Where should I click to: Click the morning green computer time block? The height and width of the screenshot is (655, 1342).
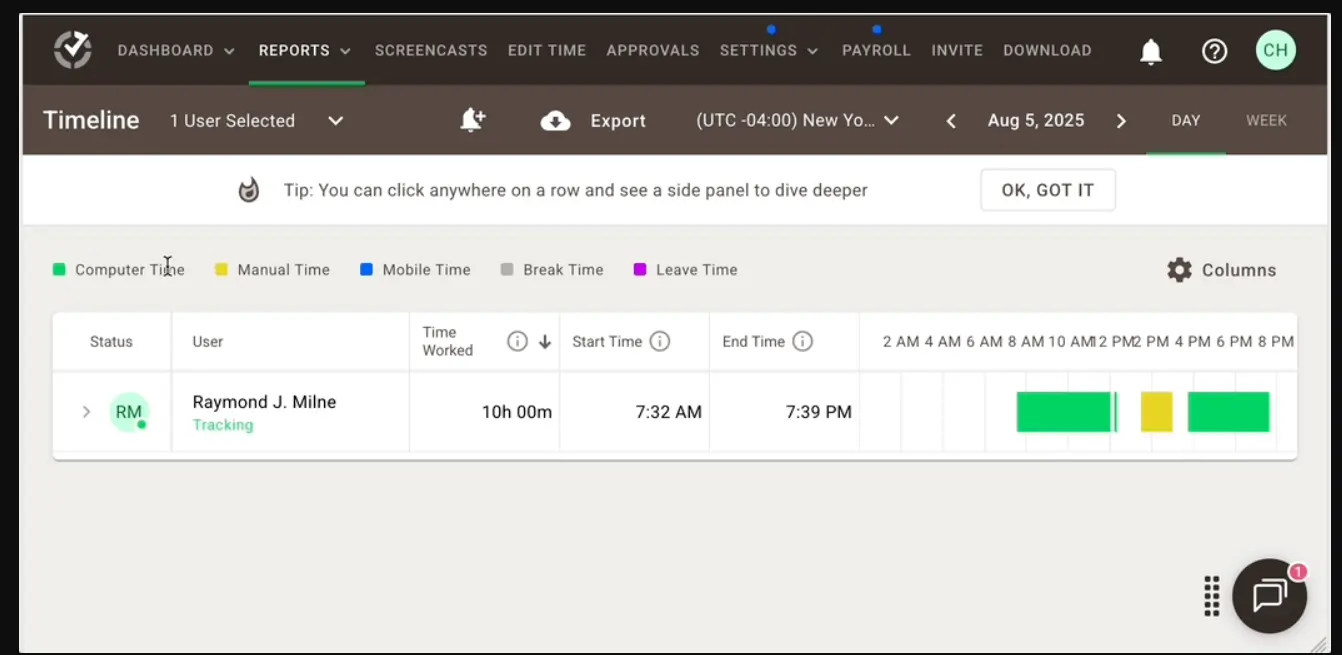click(x=1064, y=412)
